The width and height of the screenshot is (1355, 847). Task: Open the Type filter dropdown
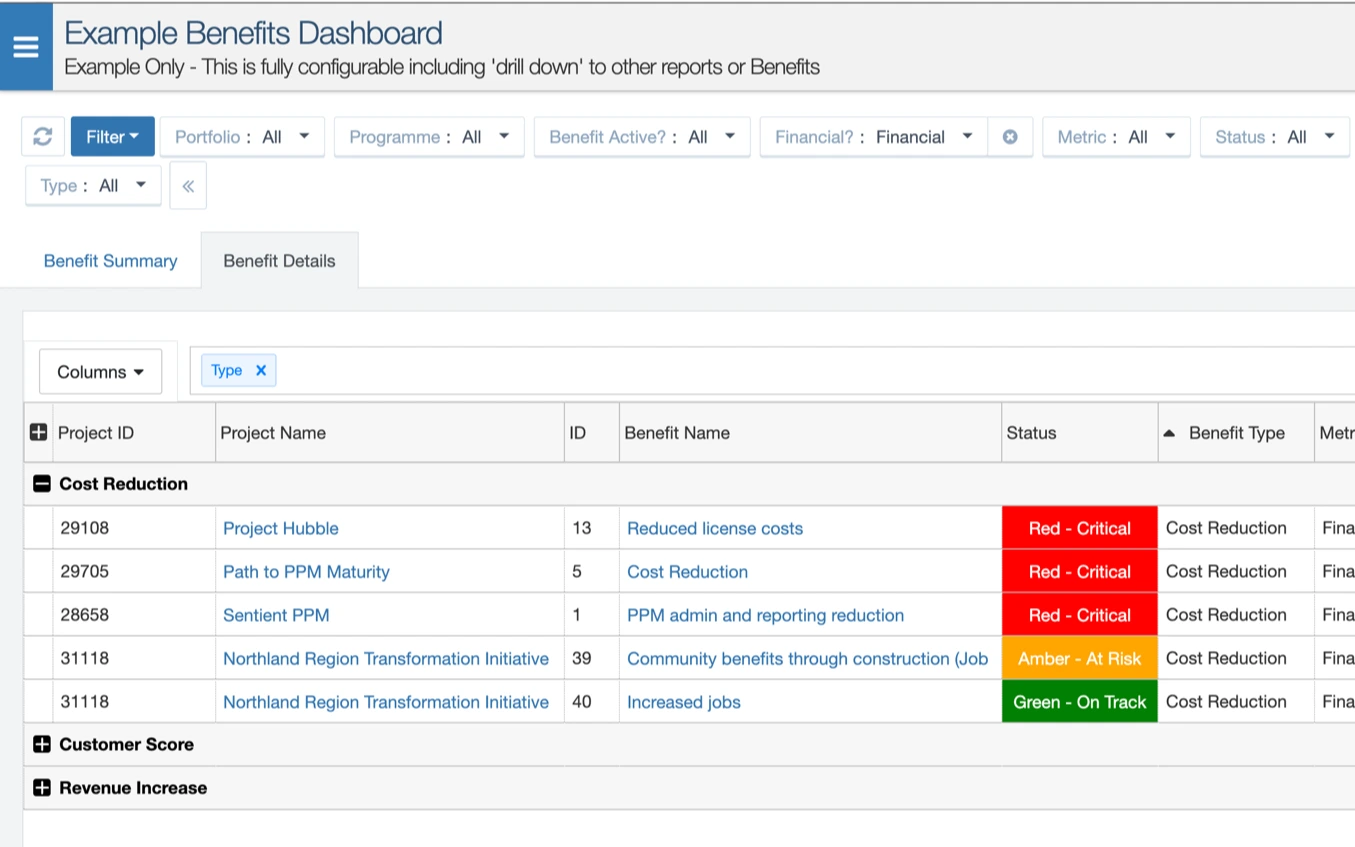coord(93,186)
